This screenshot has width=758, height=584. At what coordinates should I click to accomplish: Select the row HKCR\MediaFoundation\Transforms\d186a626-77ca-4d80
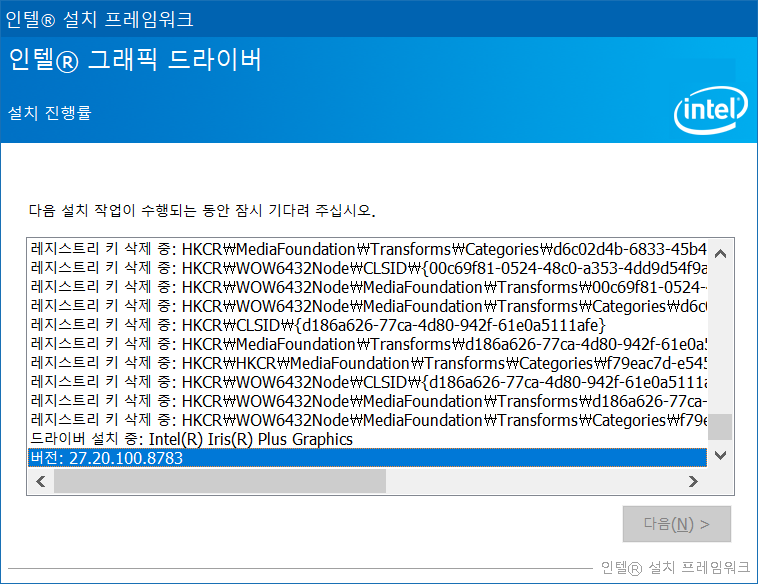(367, 344)
